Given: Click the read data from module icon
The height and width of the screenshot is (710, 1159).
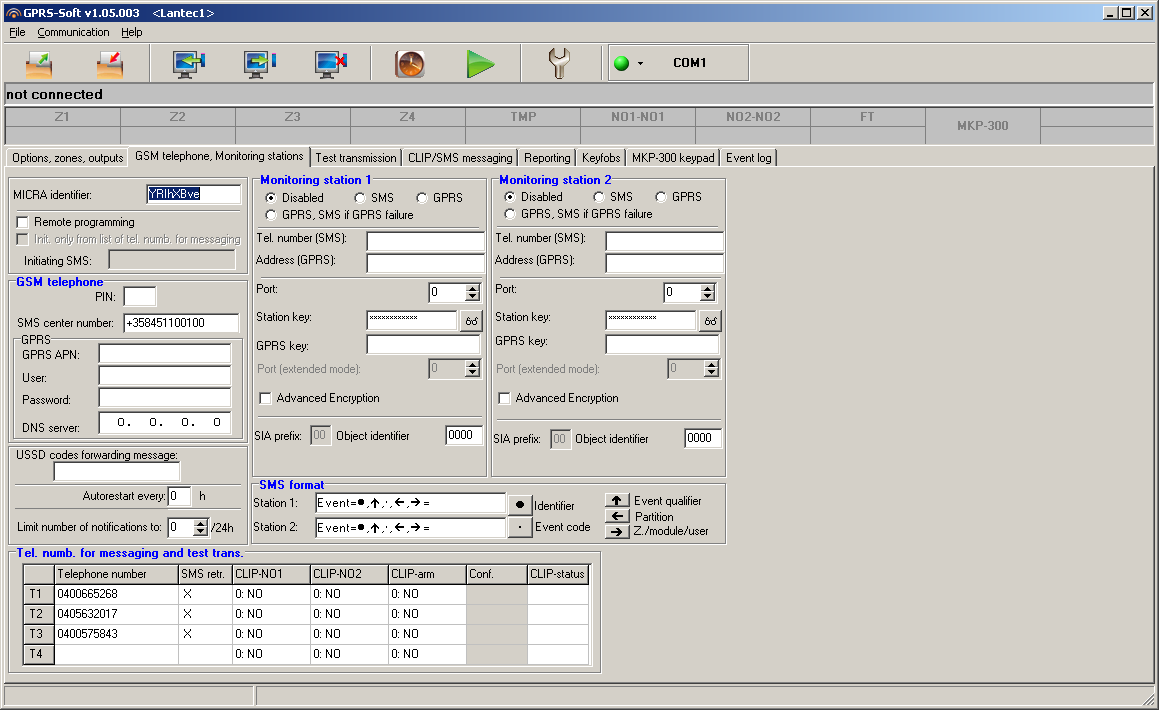Looking at the screenshot, I should point(188,64).
